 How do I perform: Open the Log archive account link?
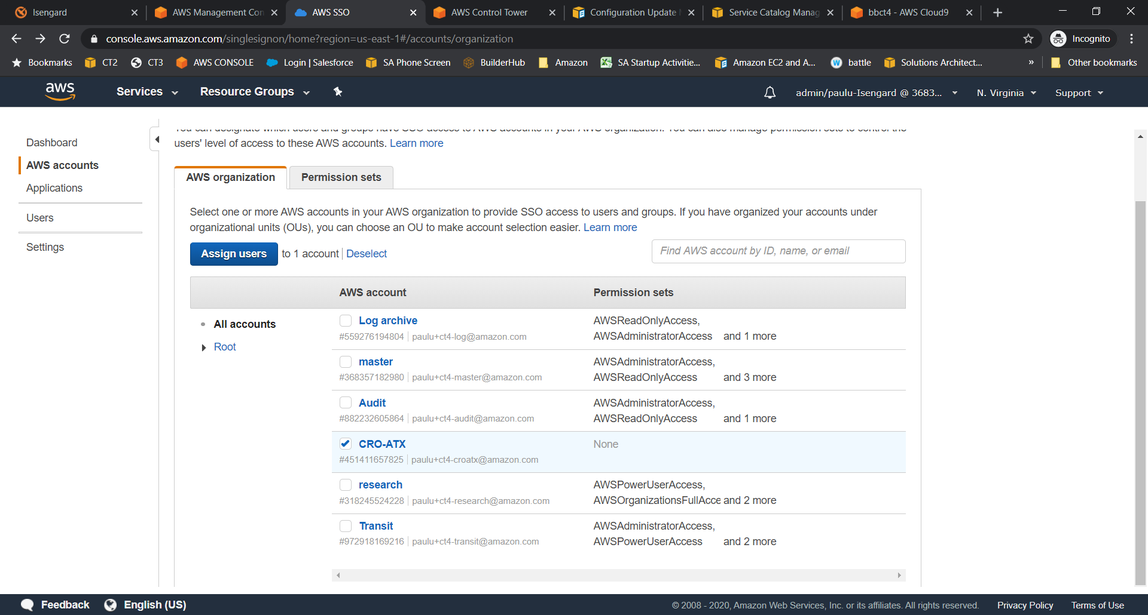pos(388,321)
